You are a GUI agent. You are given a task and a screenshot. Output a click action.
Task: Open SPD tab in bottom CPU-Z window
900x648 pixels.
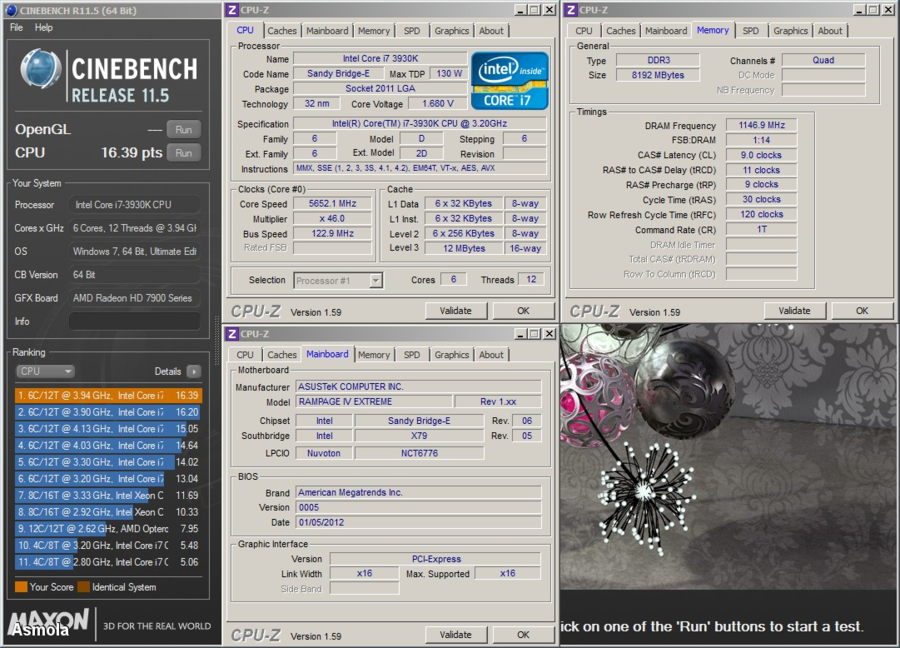412,355
